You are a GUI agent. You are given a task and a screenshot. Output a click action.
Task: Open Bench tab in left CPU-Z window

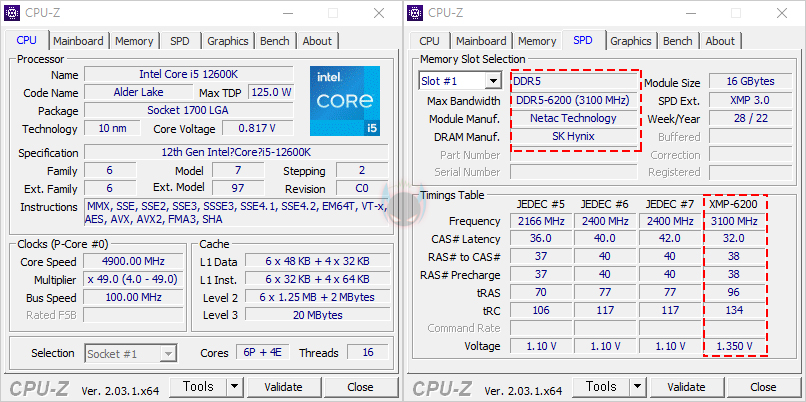pos(274,41)
